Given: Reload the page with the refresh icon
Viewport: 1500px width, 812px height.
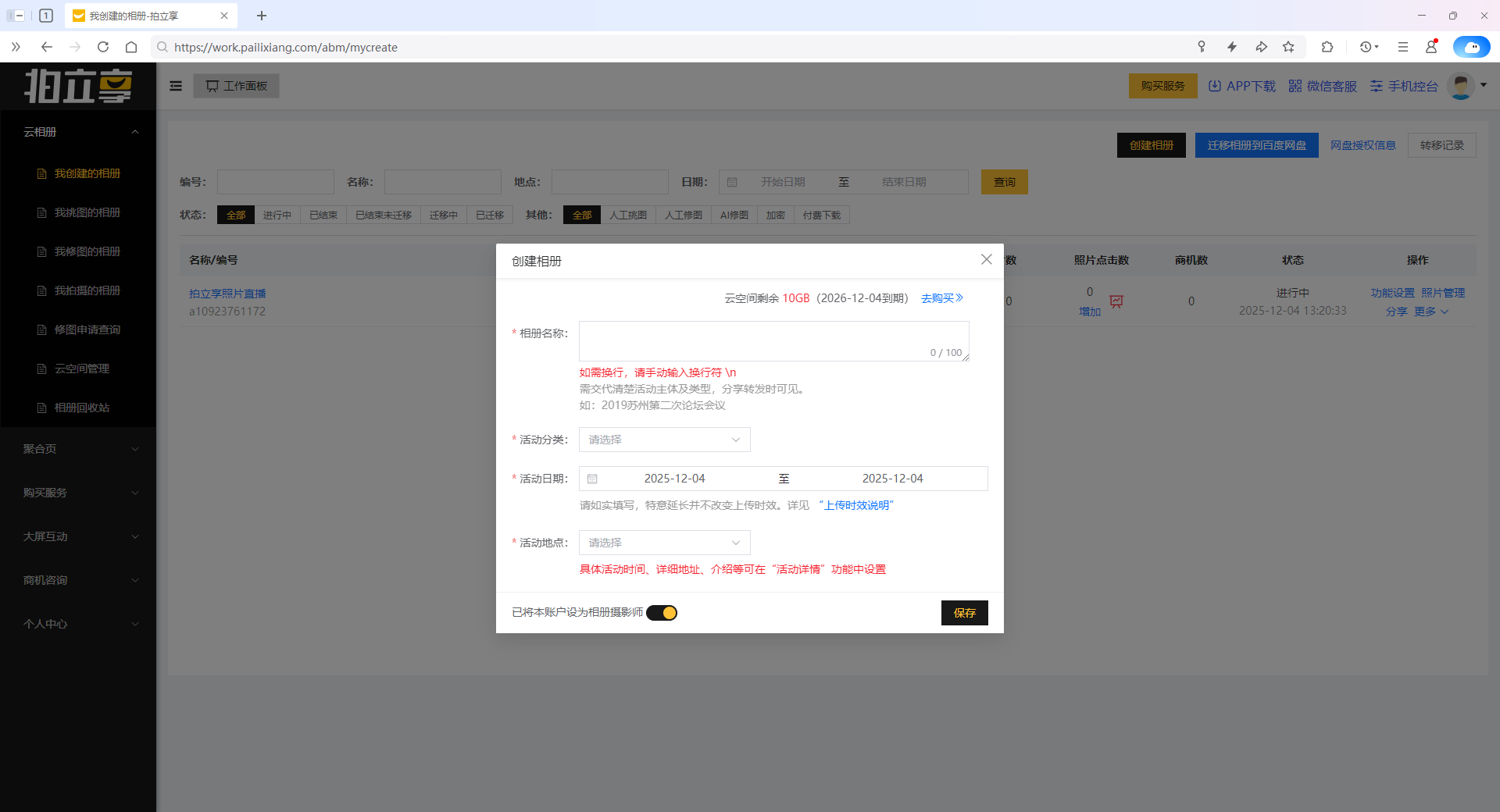Looking at the screenshot, I should point(103,47).
